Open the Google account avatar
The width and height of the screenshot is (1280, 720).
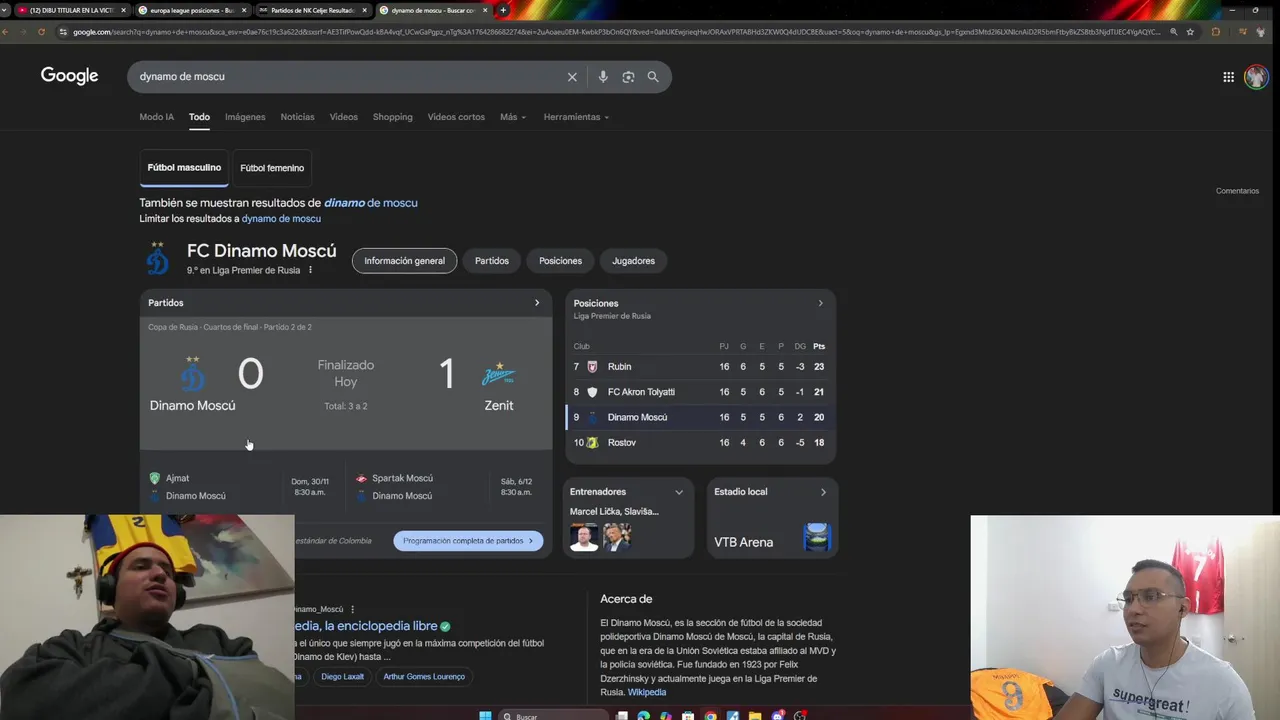click(x=1256, y=77)
